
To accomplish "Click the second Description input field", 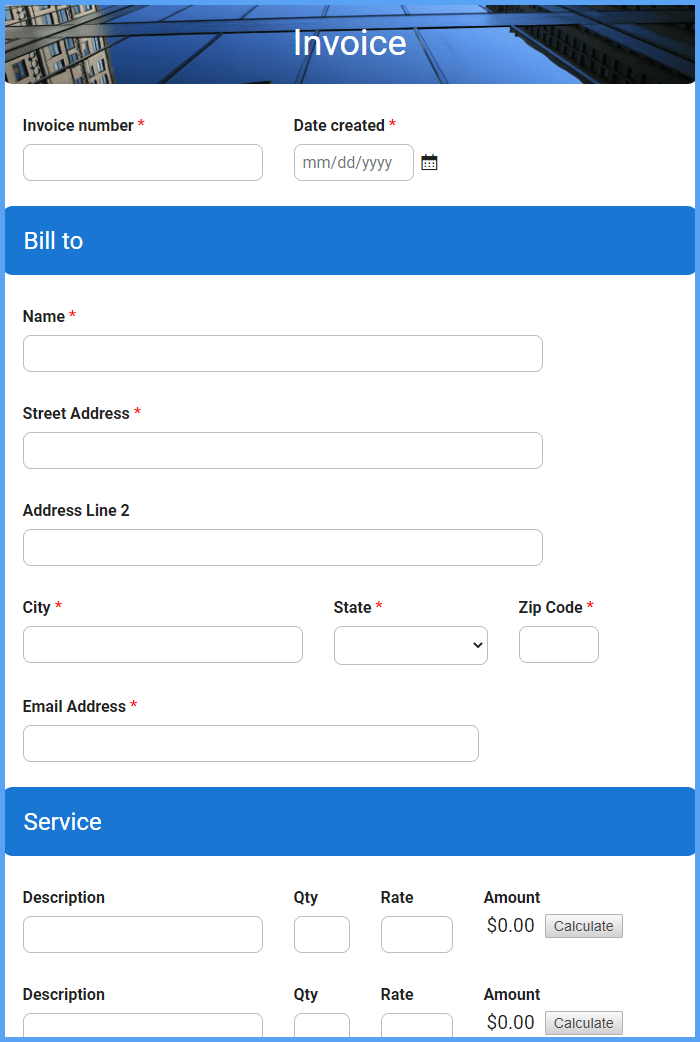I will (143, 1025).
